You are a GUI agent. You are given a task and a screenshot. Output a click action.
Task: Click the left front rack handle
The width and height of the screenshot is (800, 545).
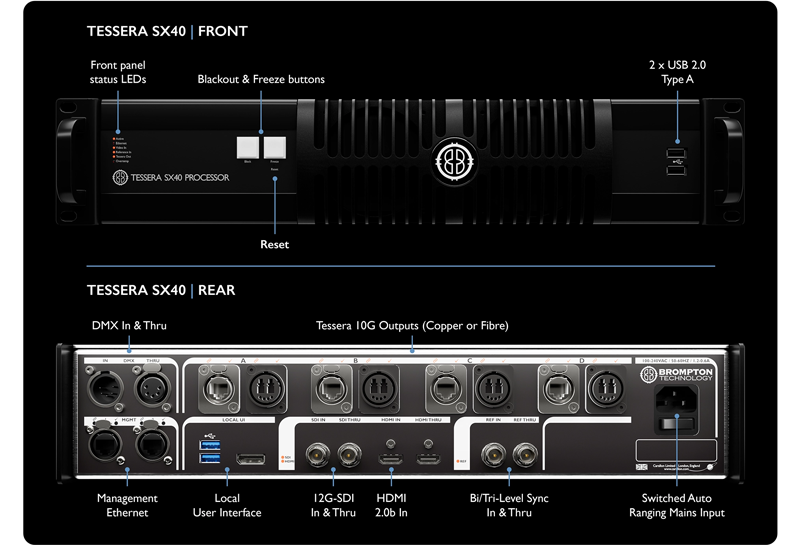(x=72, y=161)
